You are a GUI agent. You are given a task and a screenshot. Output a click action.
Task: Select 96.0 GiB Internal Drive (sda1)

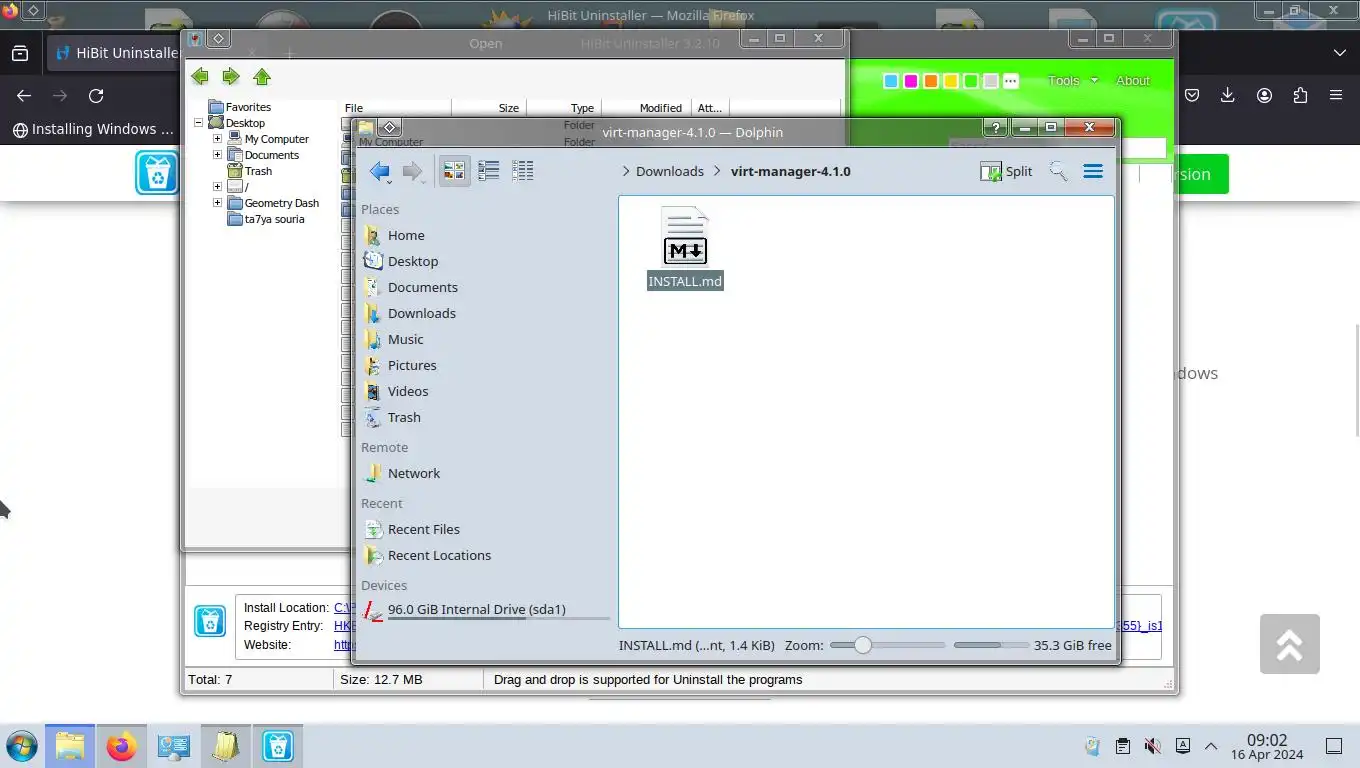476,609
